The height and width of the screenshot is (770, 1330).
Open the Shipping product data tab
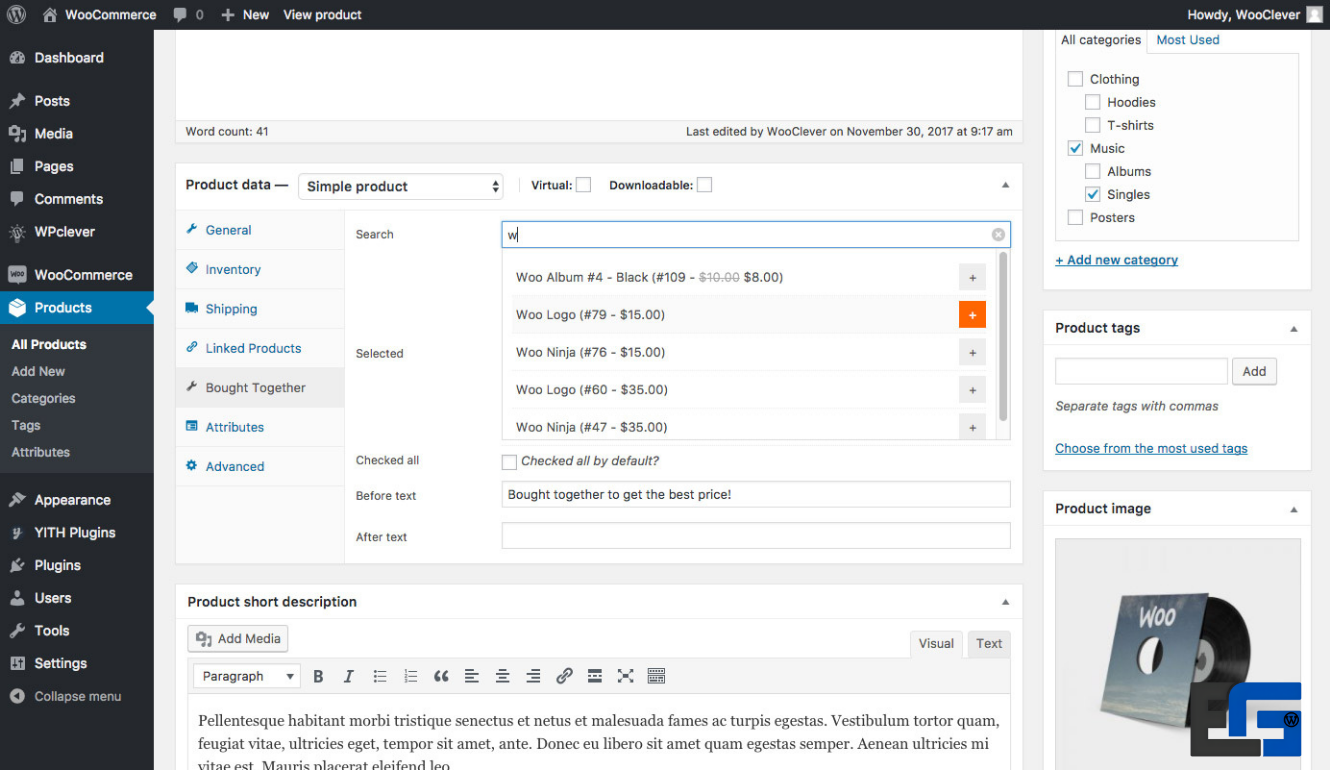click(x=260, y=309)
